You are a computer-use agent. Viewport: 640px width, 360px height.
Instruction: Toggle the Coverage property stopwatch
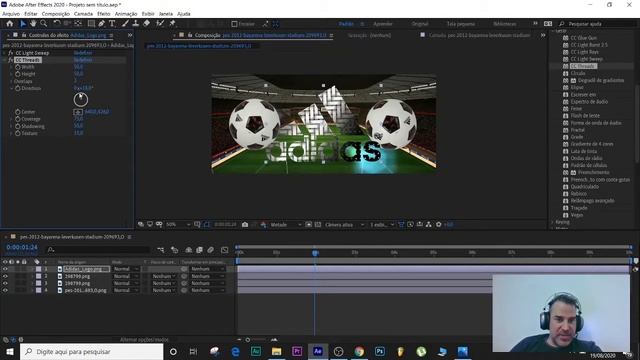point(18,119)
